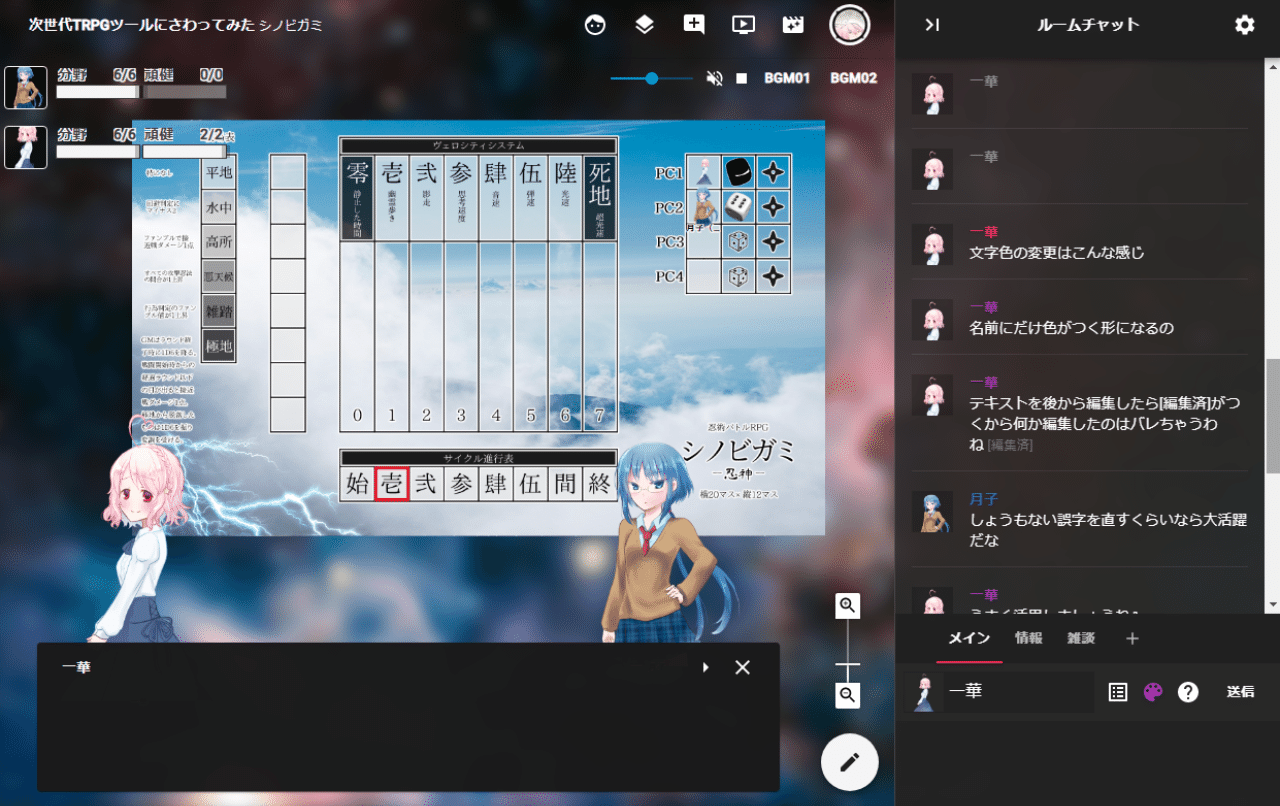
Task: Click the PC4 dice icon
Action: click(x=738, y=276)
